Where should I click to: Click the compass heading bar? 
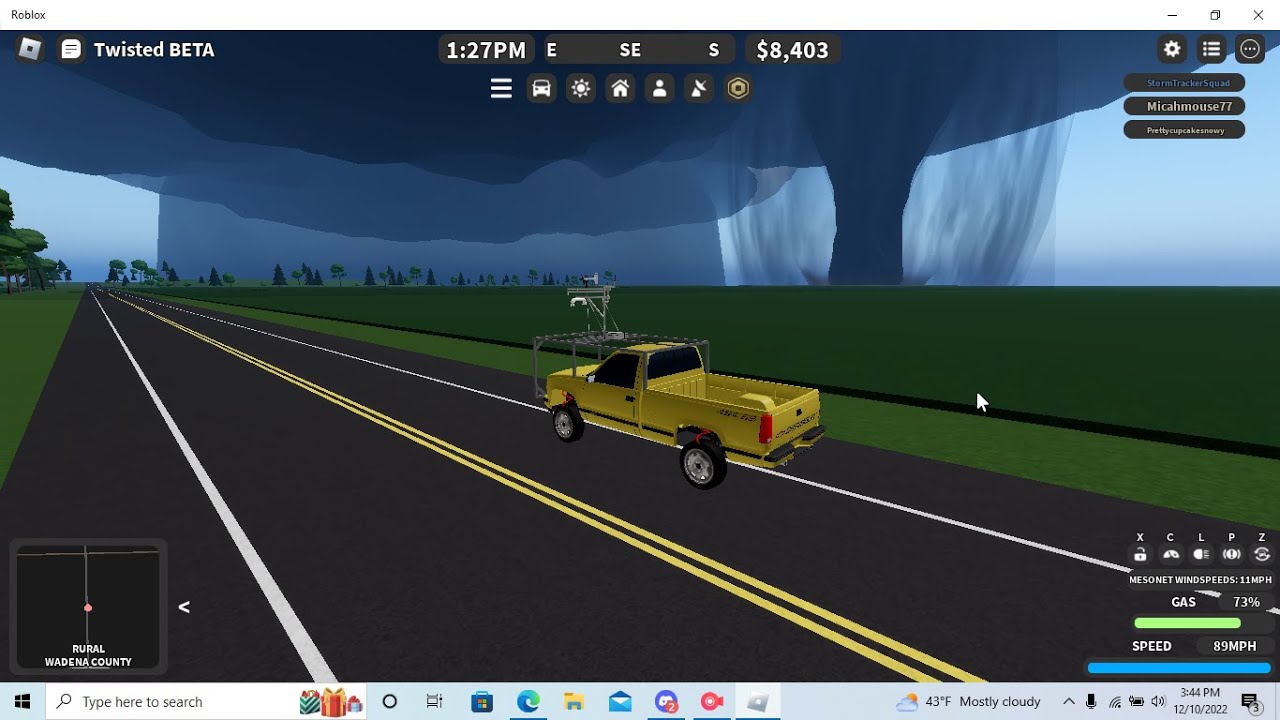click(x=640, y=50)
